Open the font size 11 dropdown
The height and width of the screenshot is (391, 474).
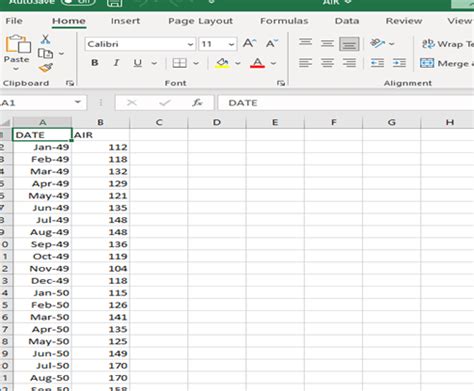point(231,44)
